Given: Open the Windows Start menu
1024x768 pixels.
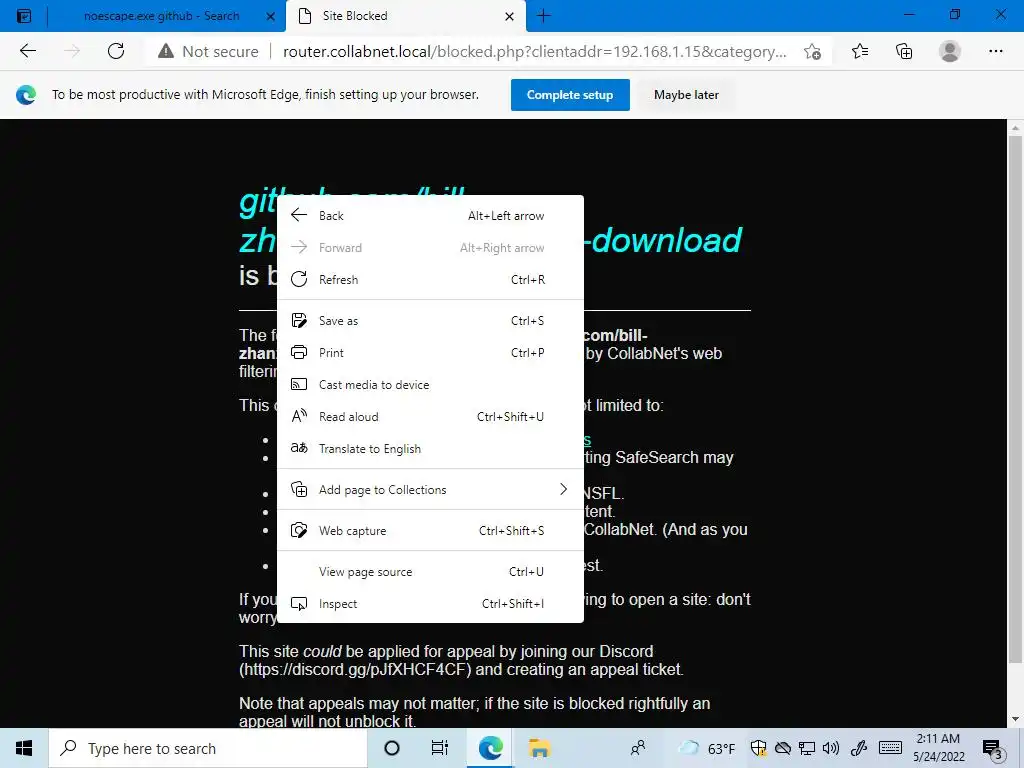Looking at the screenshot, I should tap(24, 748).
